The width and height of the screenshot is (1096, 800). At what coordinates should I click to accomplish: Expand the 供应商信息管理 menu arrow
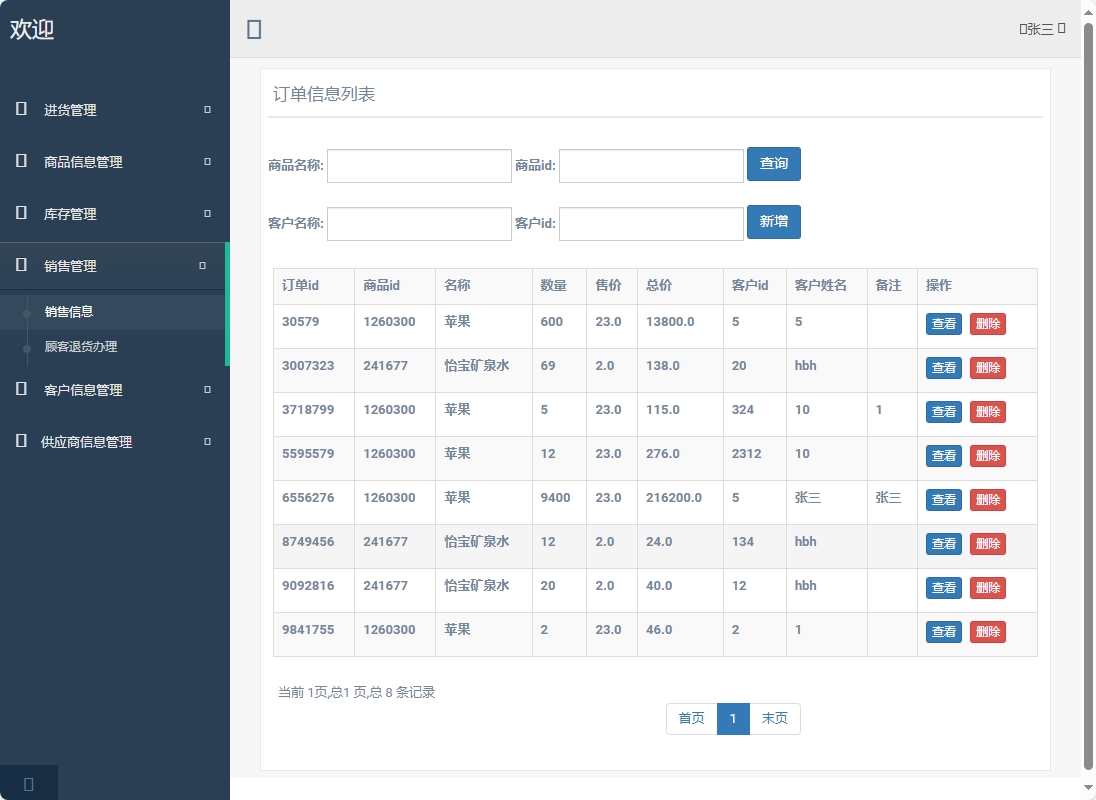point(206,441)
